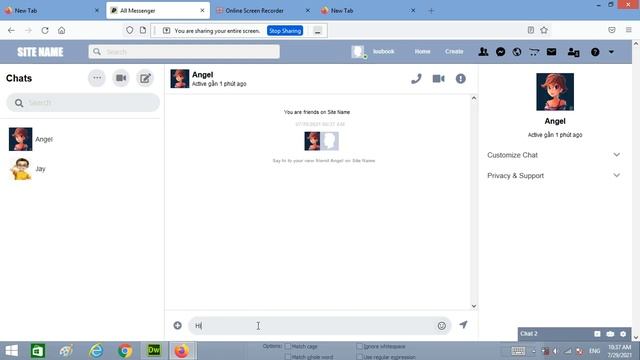The width and height of the screenshot is (640, 360).
Task: Bookmark this page star icon
Action: 544,30
